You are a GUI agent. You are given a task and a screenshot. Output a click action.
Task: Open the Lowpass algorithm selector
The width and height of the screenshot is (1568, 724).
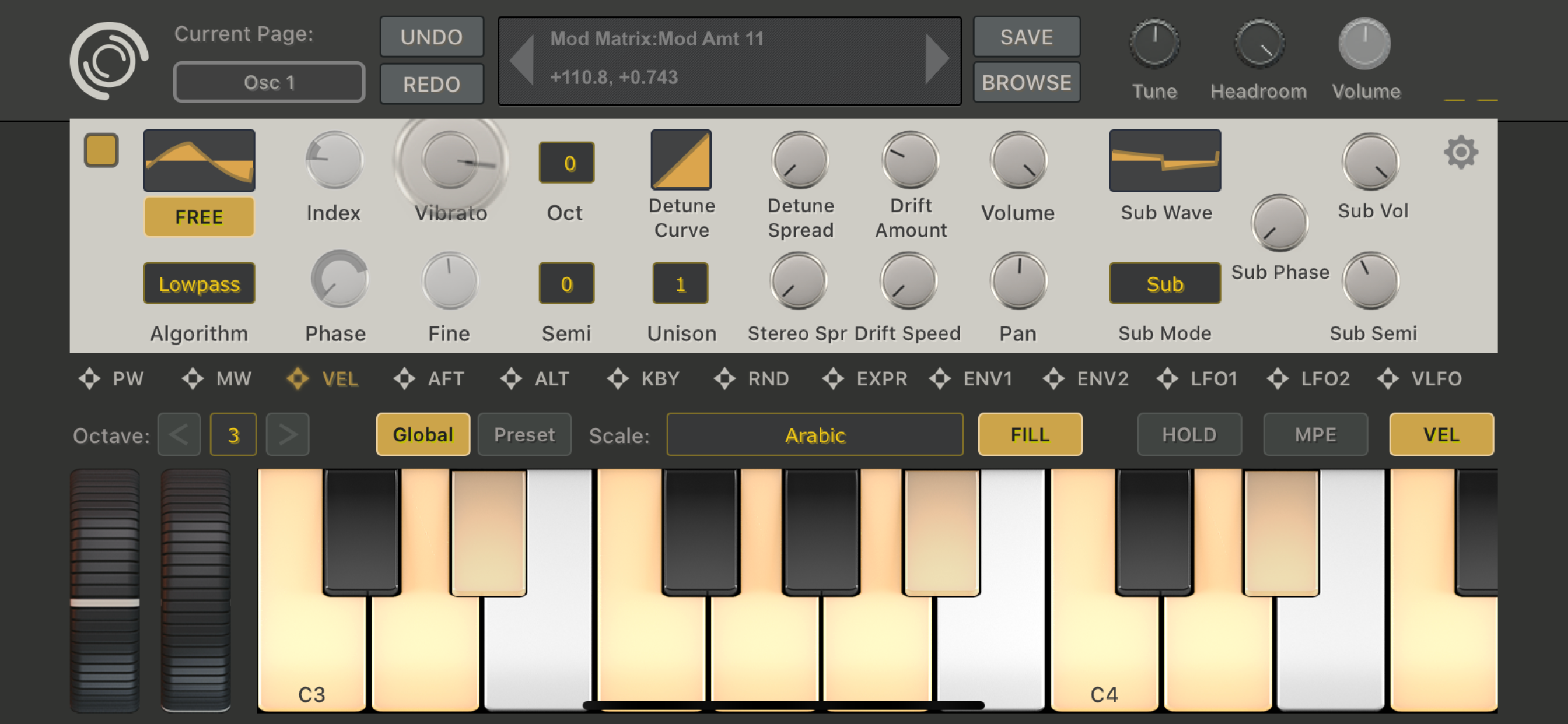pos(199,283)
